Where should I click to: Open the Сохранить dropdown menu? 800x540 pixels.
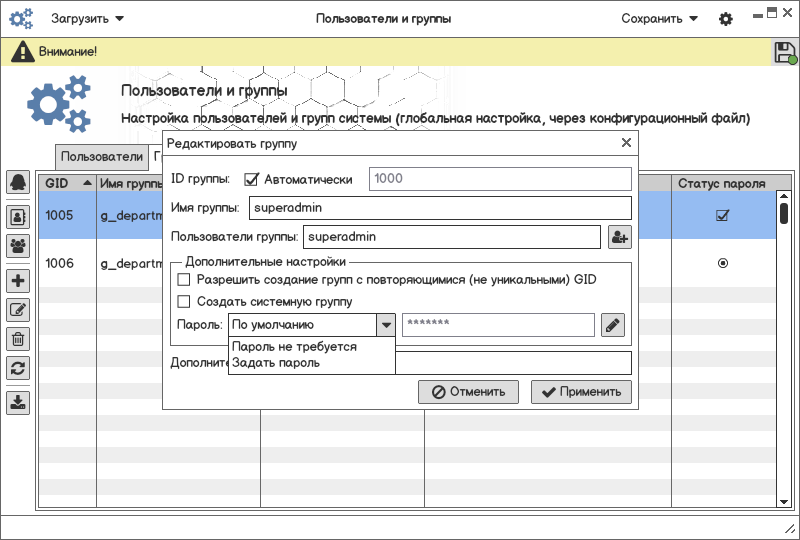click(659, 19)
